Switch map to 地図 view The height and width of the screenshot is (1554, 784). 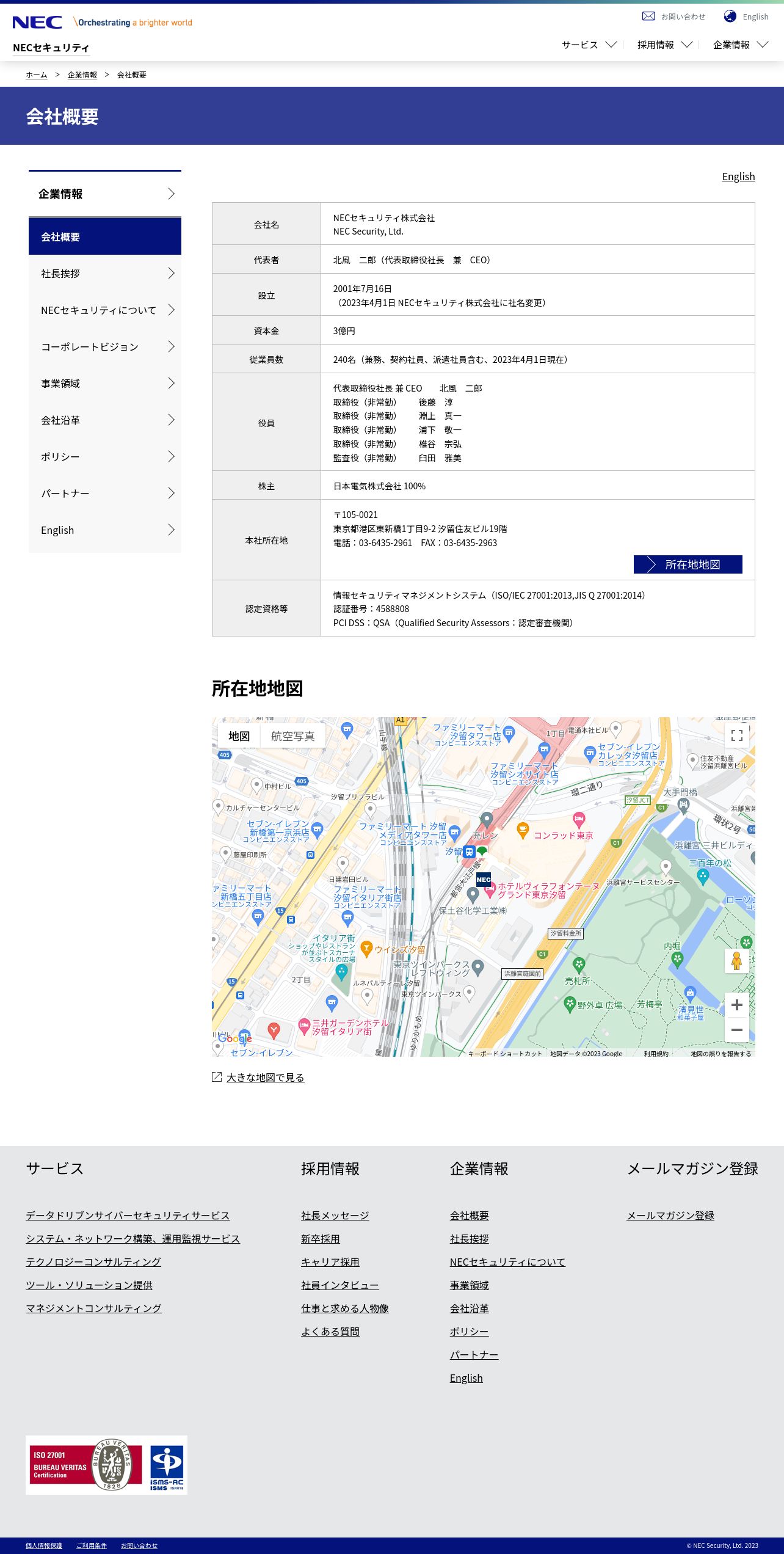239,736
